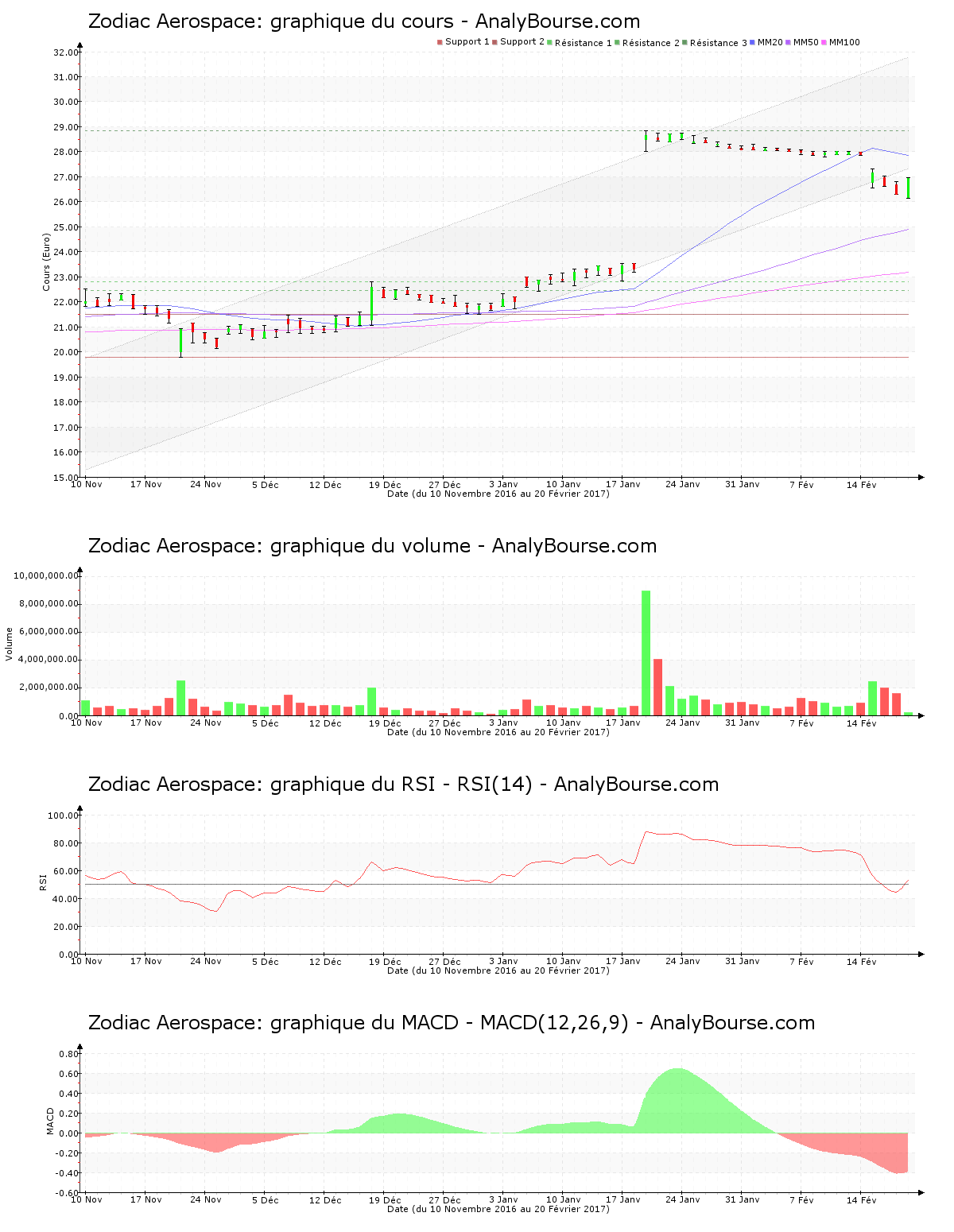
Task: Click the -0.60 MACD axis value
Action: coord(68,1193)
